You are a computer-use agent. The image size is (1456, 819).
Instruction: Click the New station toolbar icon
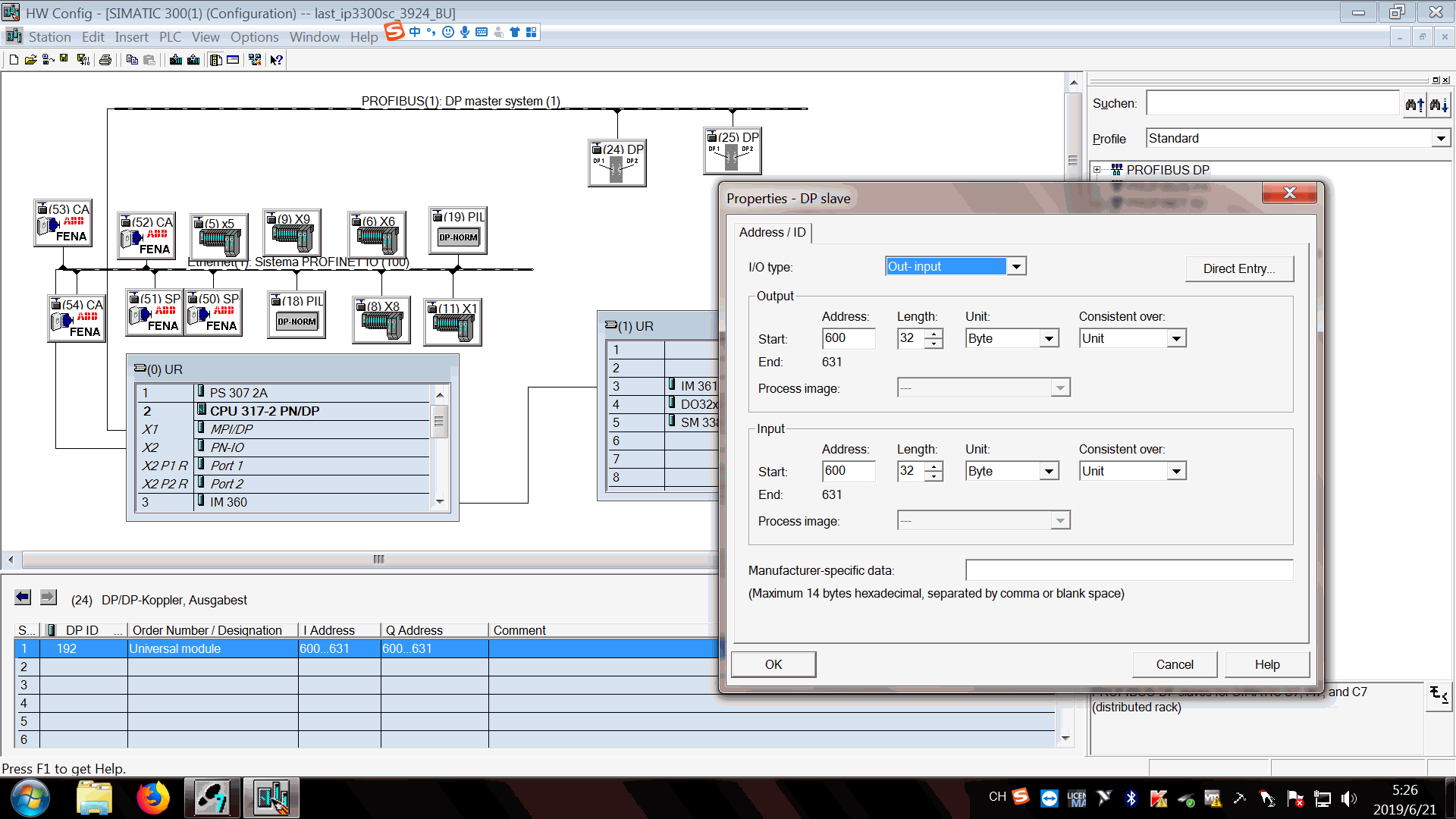click(14, 60)
